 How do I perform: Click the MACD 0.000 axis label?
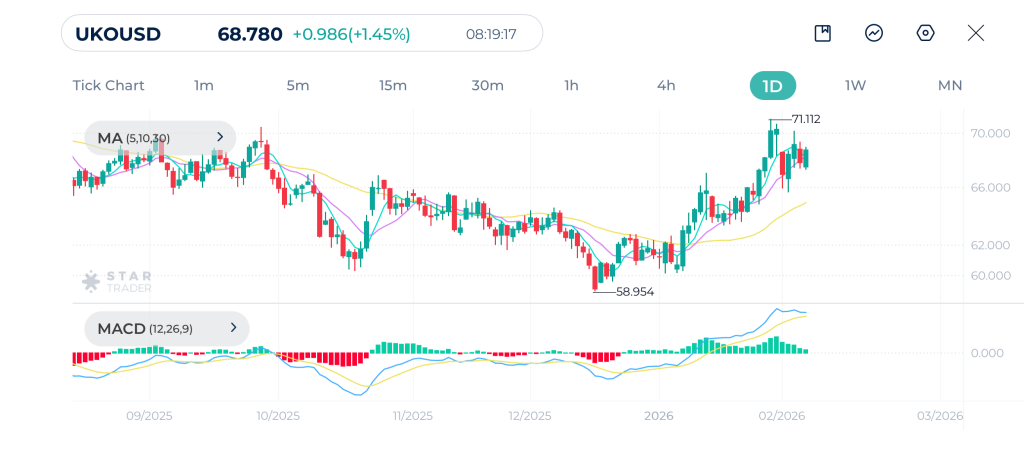(987, 353)
